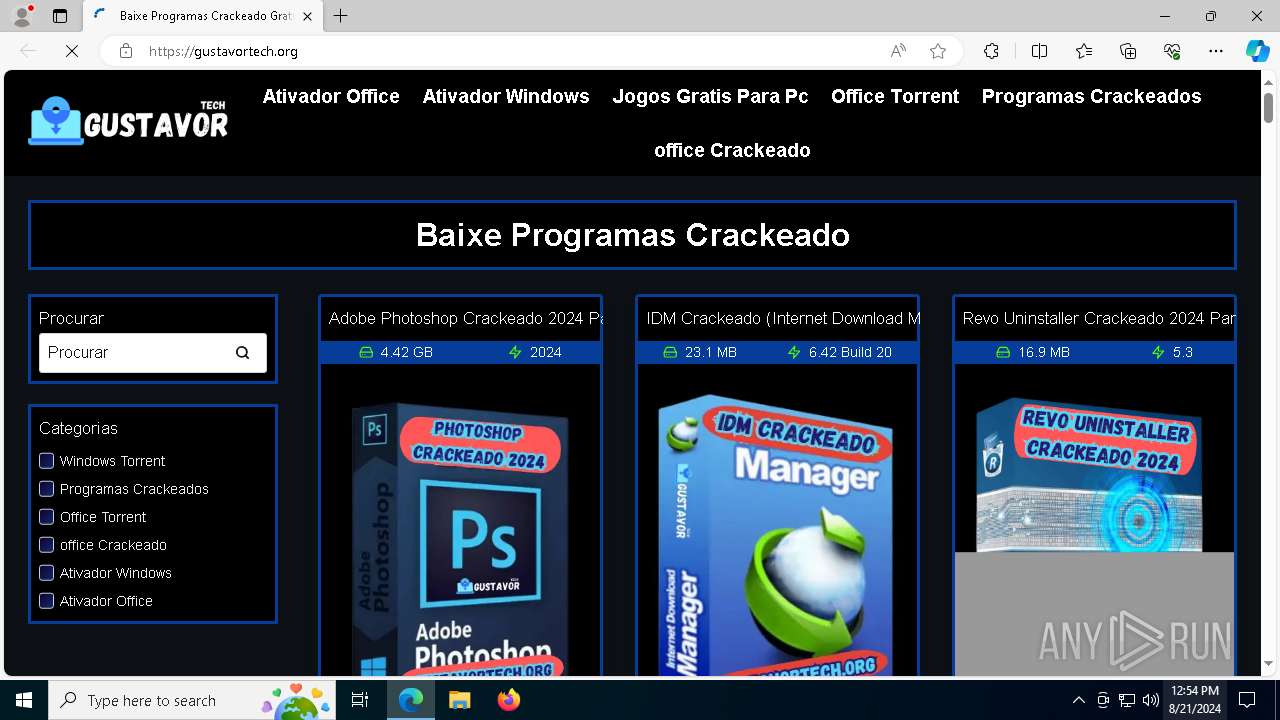1280x720 pixels.
Task: Click the Gustavor Tech site logo
Action: 128,121
